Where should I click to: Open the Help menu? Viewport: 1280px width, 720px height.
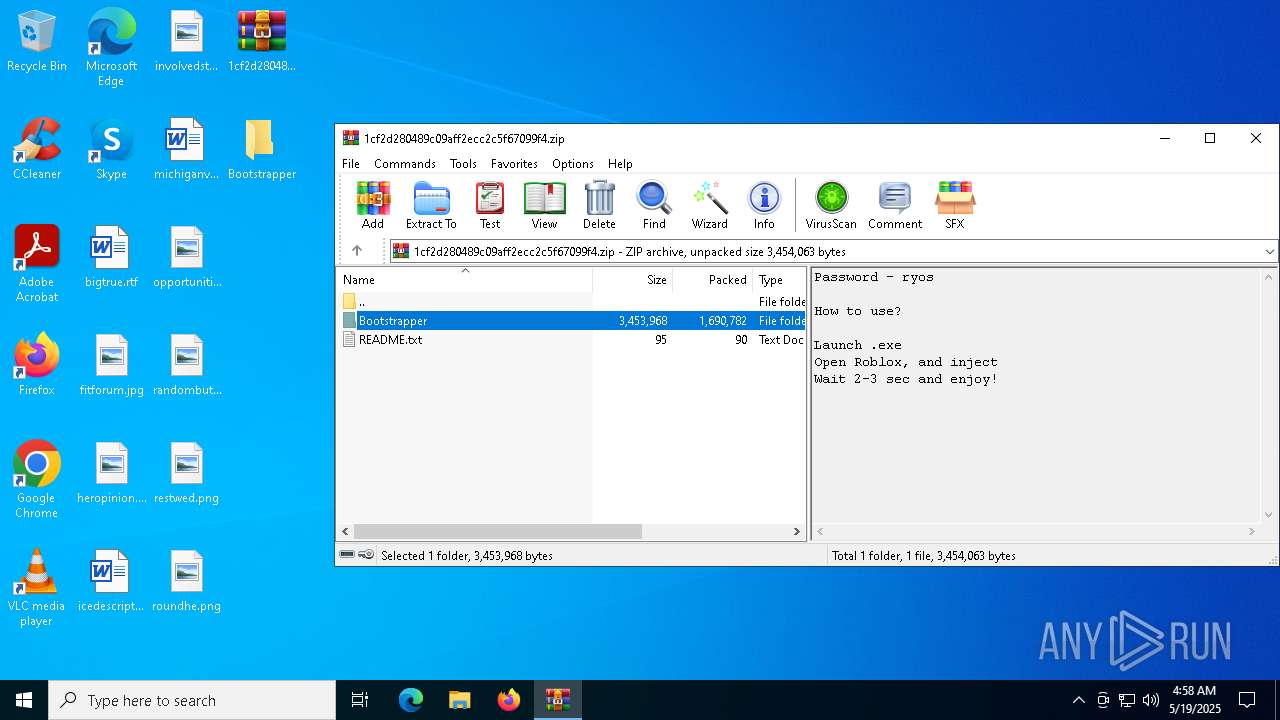[x=620, y=163]
